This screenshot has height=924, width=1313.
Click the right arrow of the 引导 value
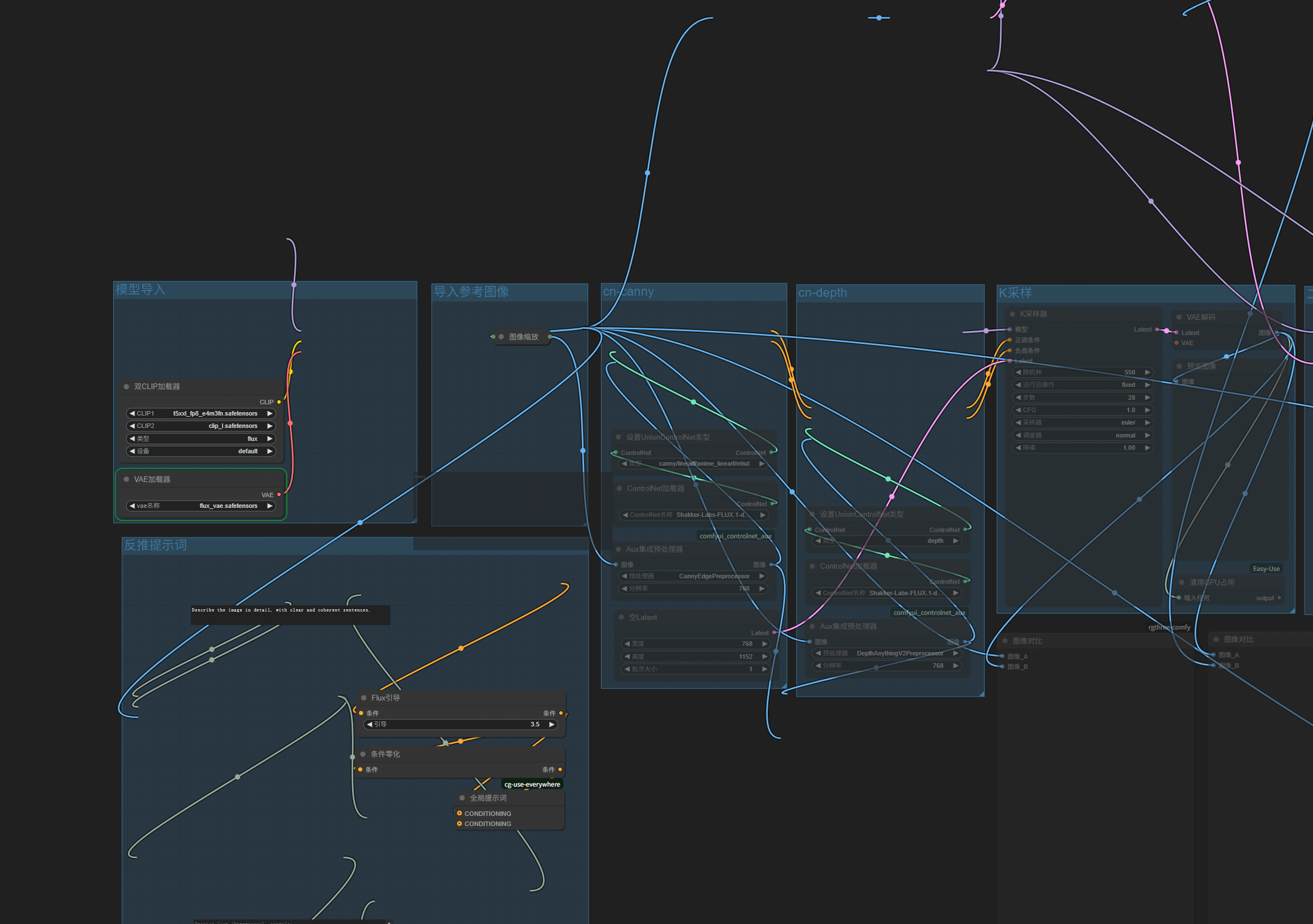coord(552,725)
